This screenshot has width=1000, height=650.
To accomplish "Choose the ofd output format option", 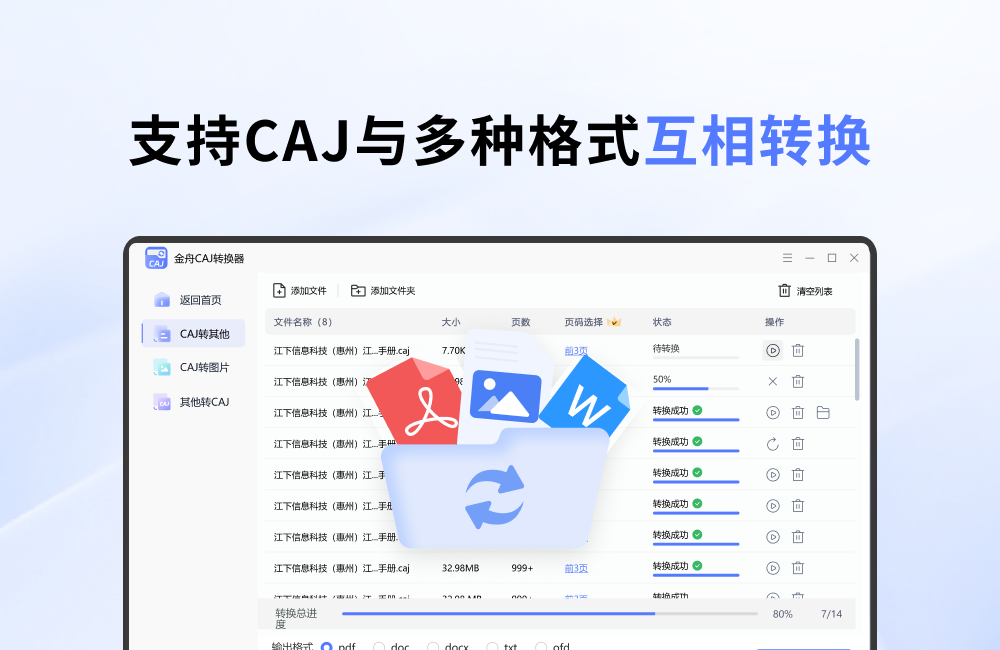I will [x=539, y=646].
